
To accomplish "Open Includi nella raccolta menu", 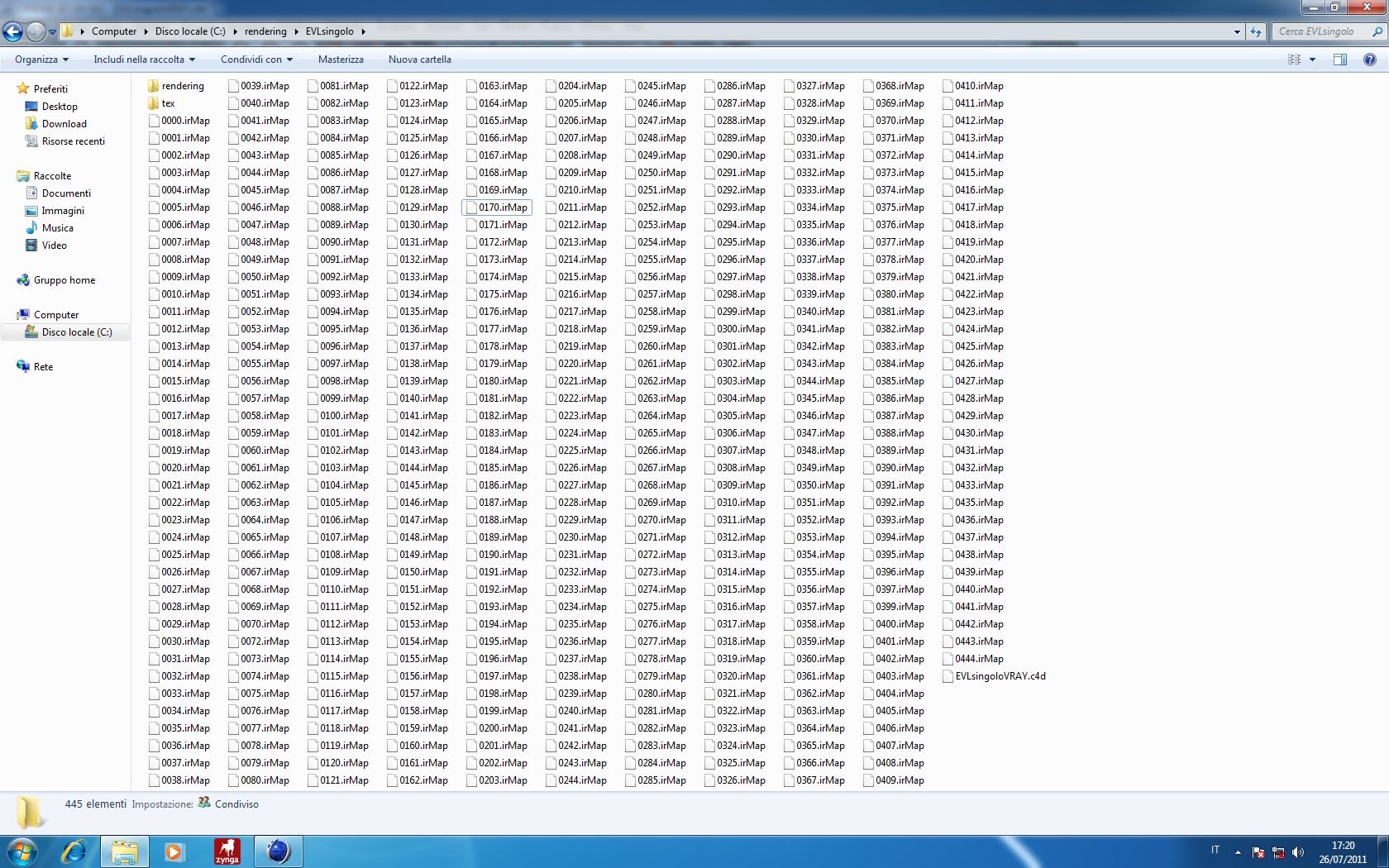I will (x=144, y=60).
